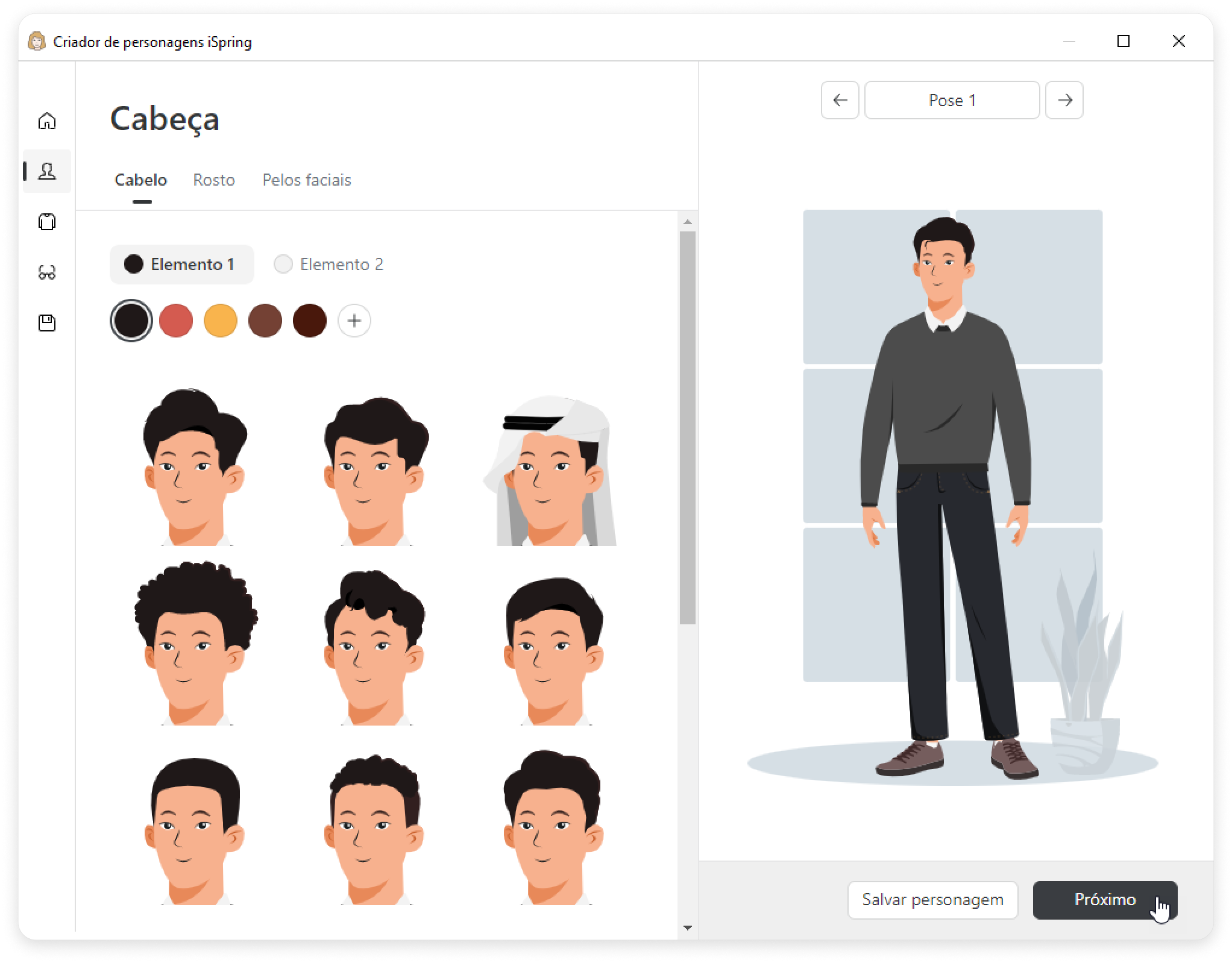Click scrollbar down arrow in hair list
This screenshot has width=1232, height=963.
tap(688, 928)
